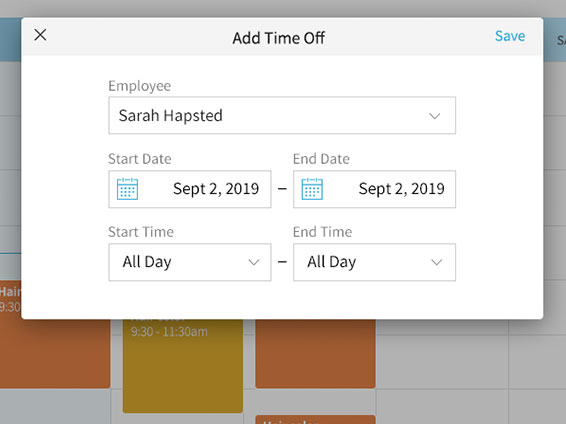The width and height of the screenshot is (566, 424).
Task: Click the chevron arrow in Employee field
Action: [x=434, y=116]
